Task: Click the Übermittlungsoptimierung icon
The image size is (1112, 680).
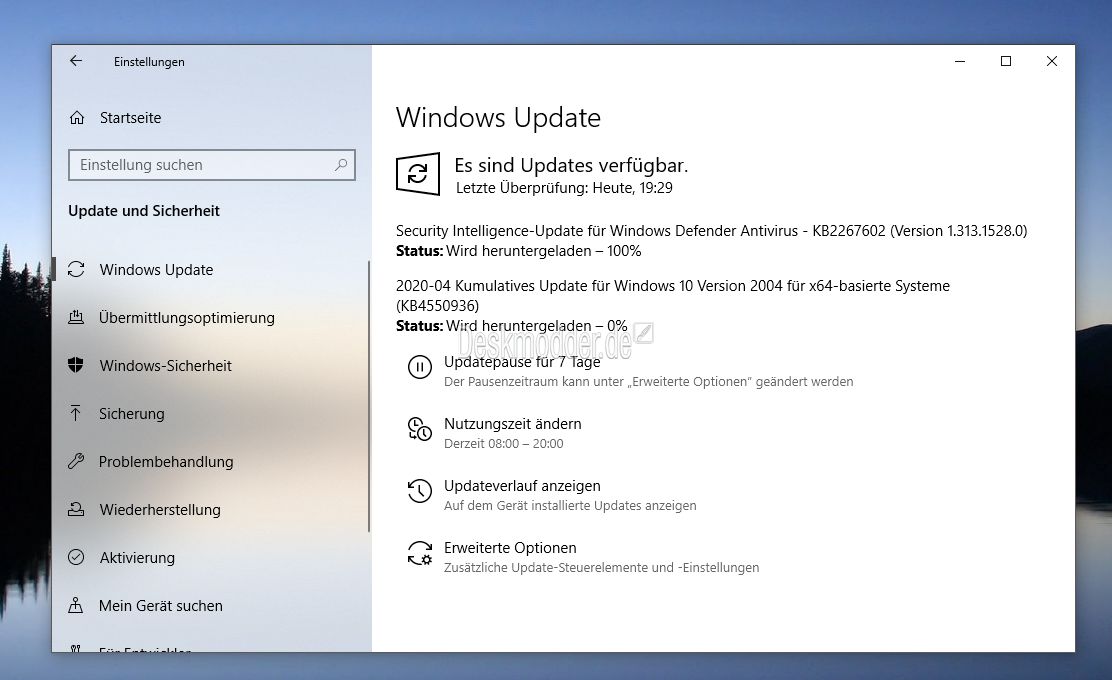Action: [76, 317]
